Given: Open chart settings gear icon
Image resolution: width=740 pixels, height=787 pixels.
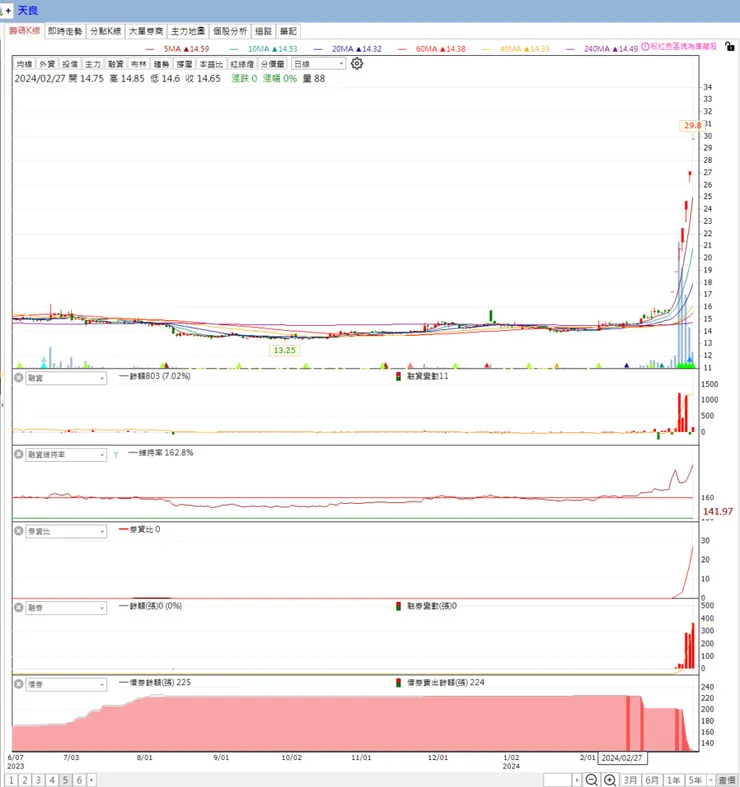Looking at the screenshot, I should tap(356, 64).
